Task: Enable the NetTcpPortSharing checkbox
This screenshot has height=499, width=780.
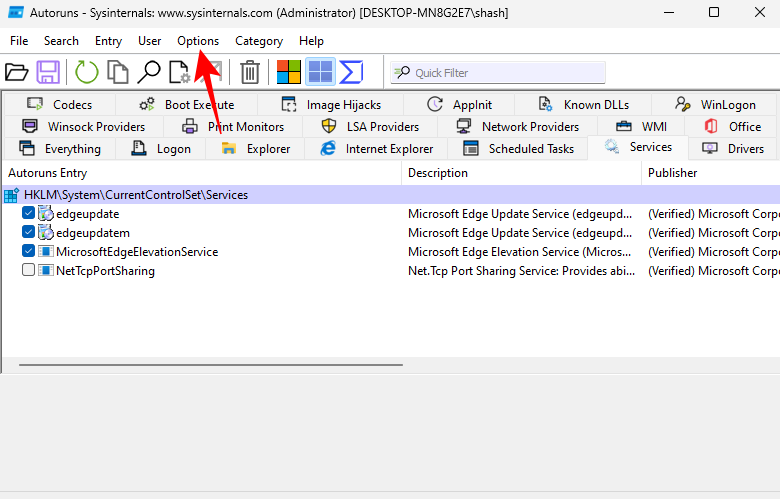Action: 28,270
